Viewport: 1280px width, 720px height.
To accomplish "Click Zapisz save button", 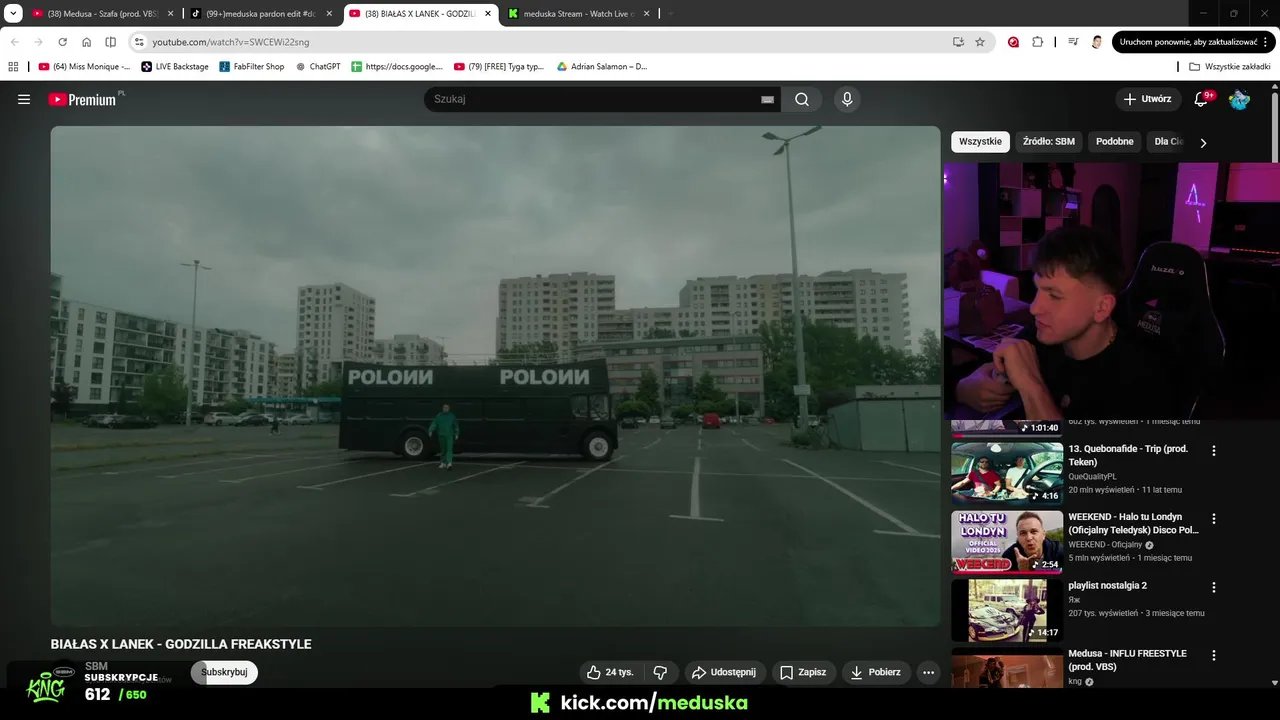I will click(803, 672).
